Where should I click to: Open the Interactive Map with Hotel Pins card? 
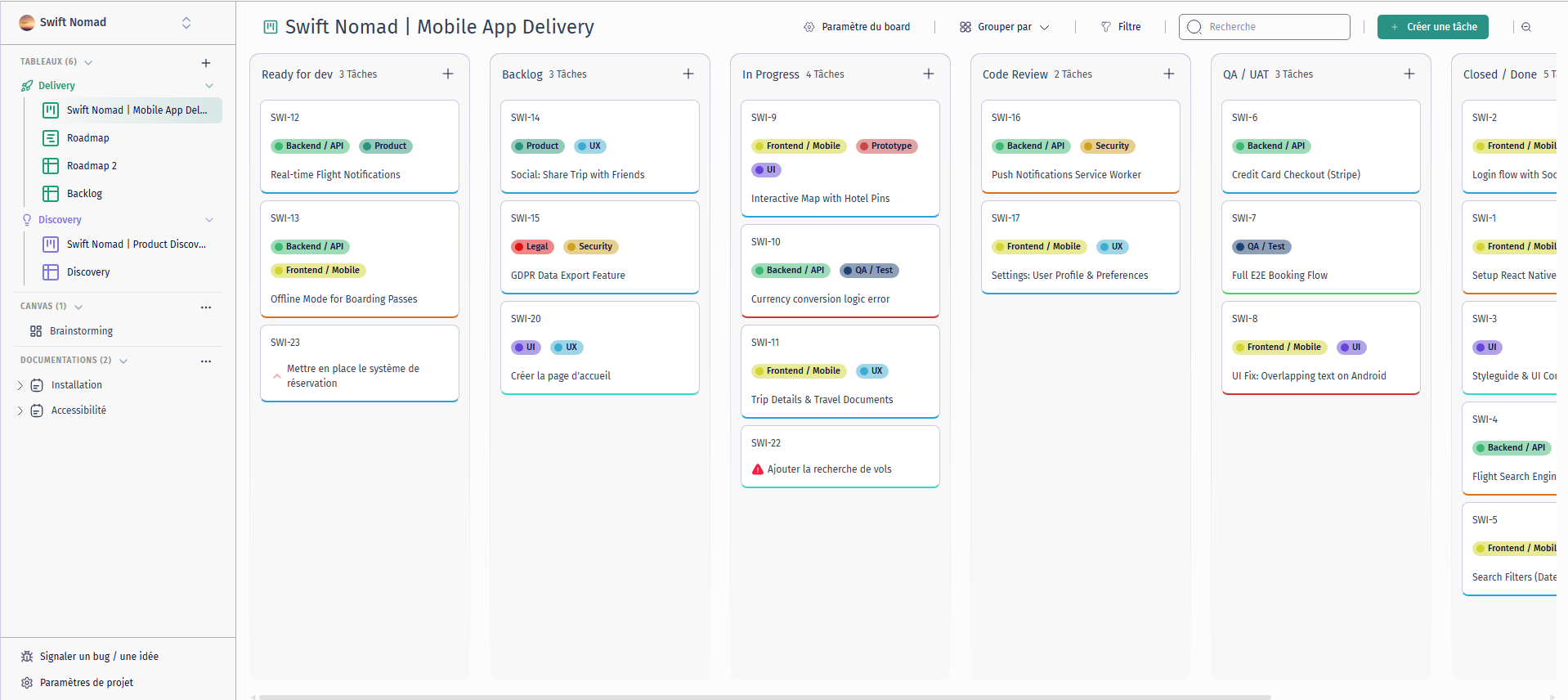click(840, 159)
